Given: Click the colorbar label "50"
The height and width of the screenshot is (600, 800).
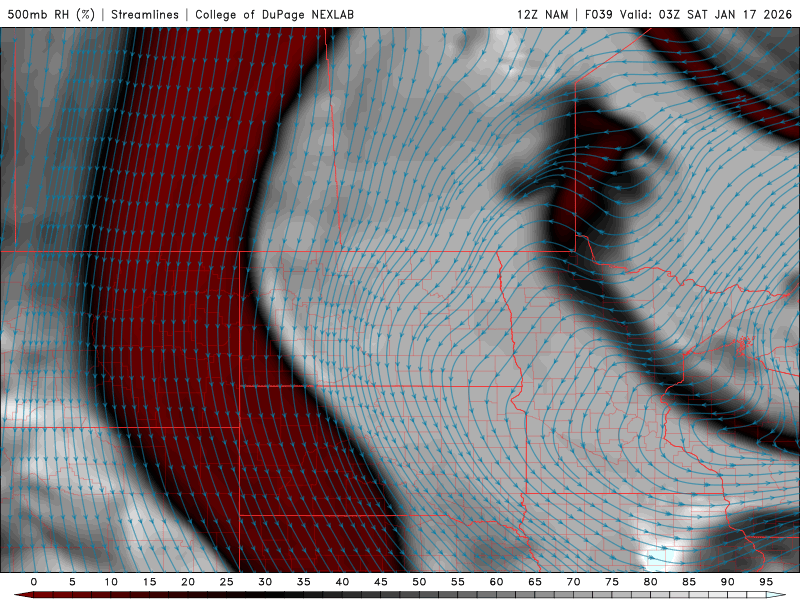Looking at the screenshot, I should [419, 582].
